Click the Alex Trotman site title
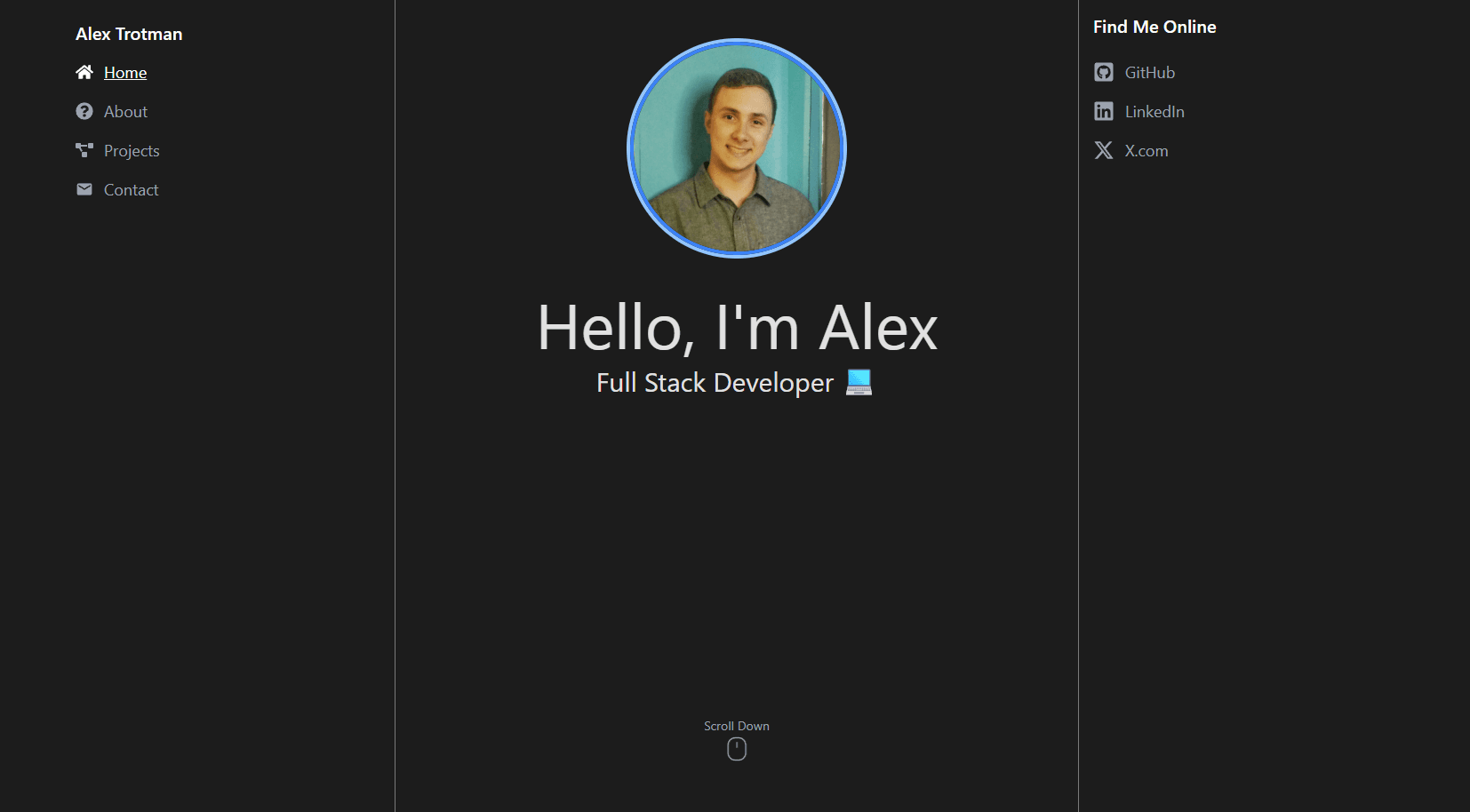1470x812 pixels. 129,34
